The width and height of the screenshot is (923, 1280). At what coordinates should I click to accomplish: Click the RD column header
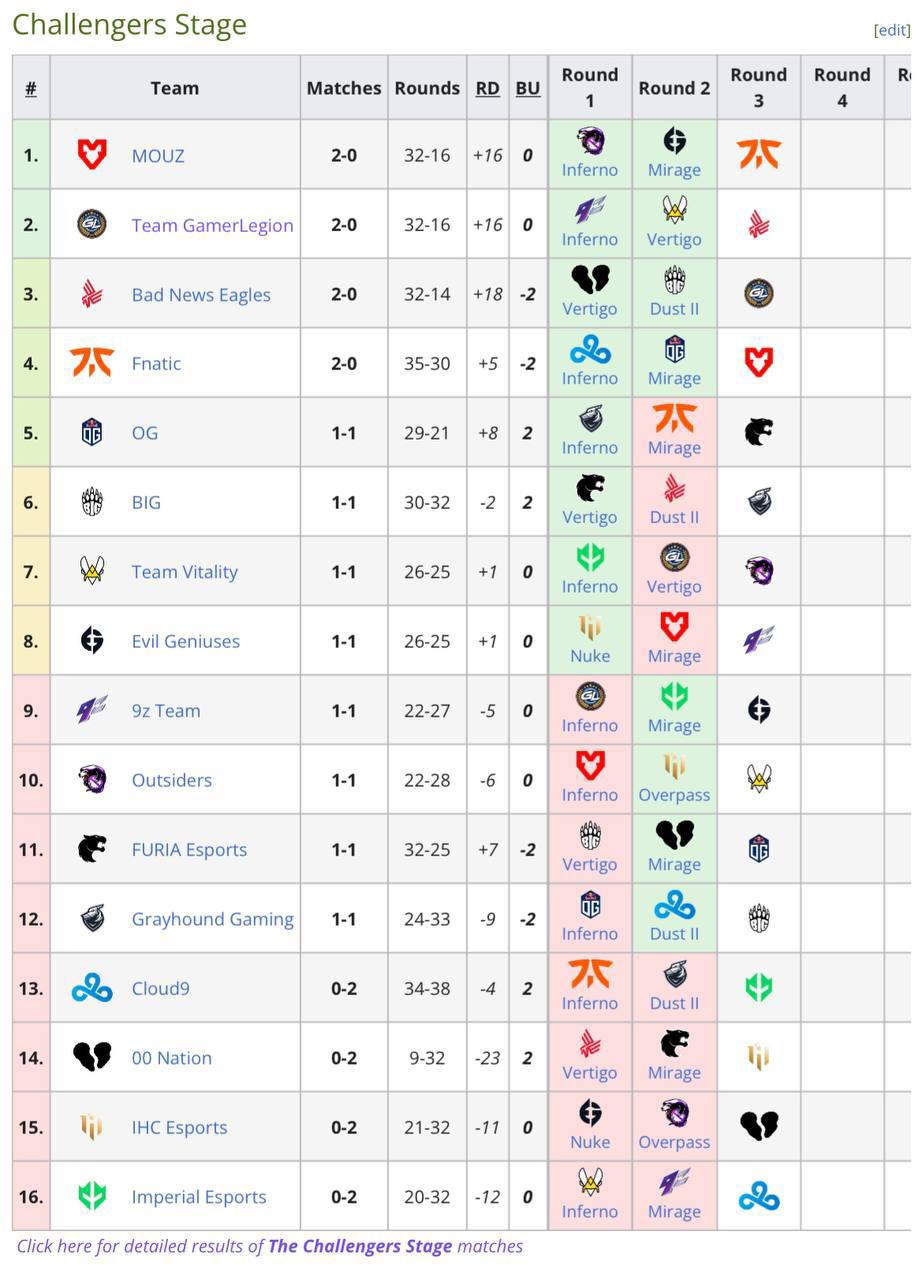coord(487,88)
